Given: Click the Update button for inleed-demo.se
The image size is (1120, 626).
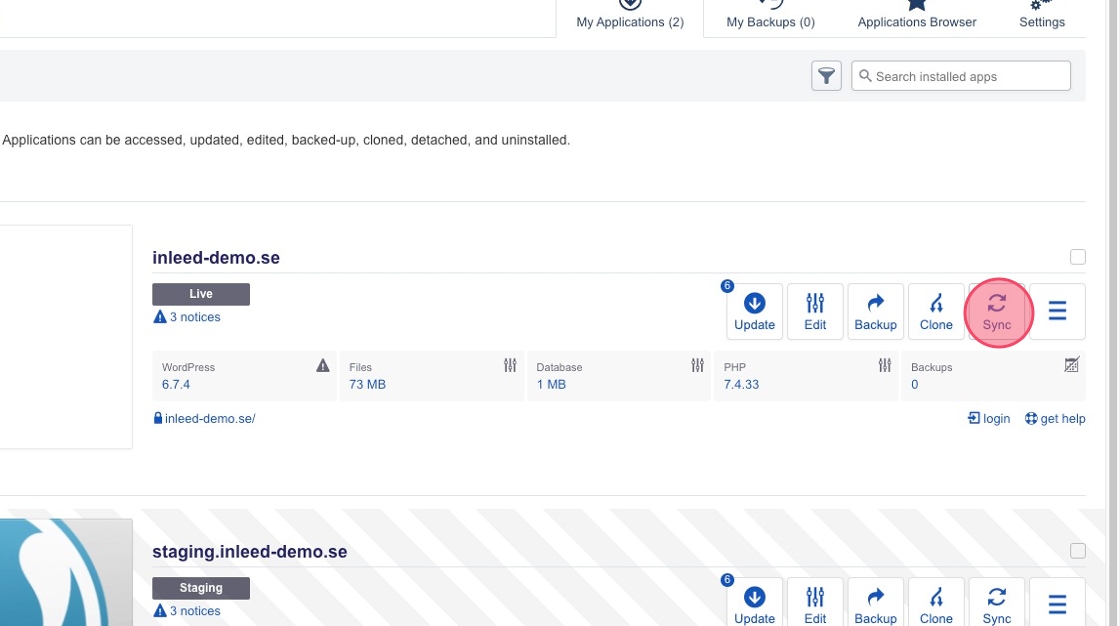Looking at the screenshot, I should pyautogui.click(x=754, y=312).
